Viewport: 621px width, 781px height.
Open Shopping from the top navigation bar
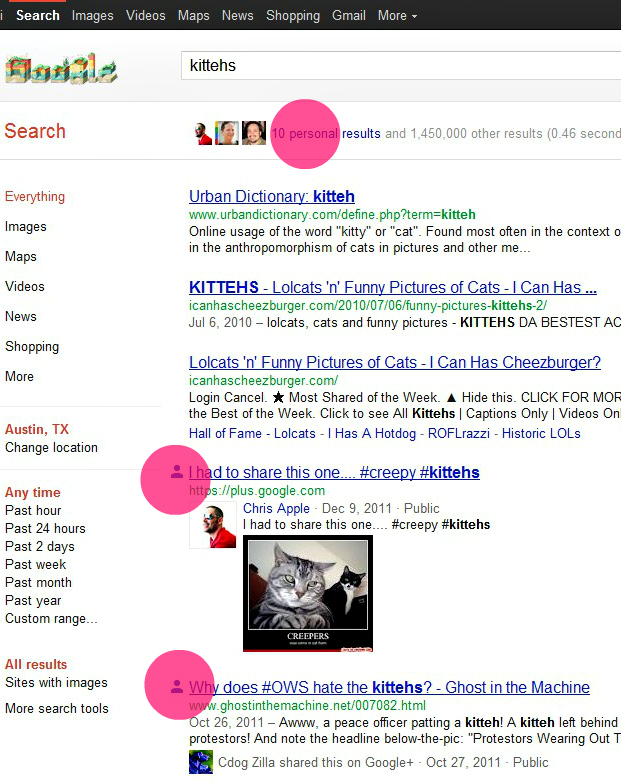293,15
